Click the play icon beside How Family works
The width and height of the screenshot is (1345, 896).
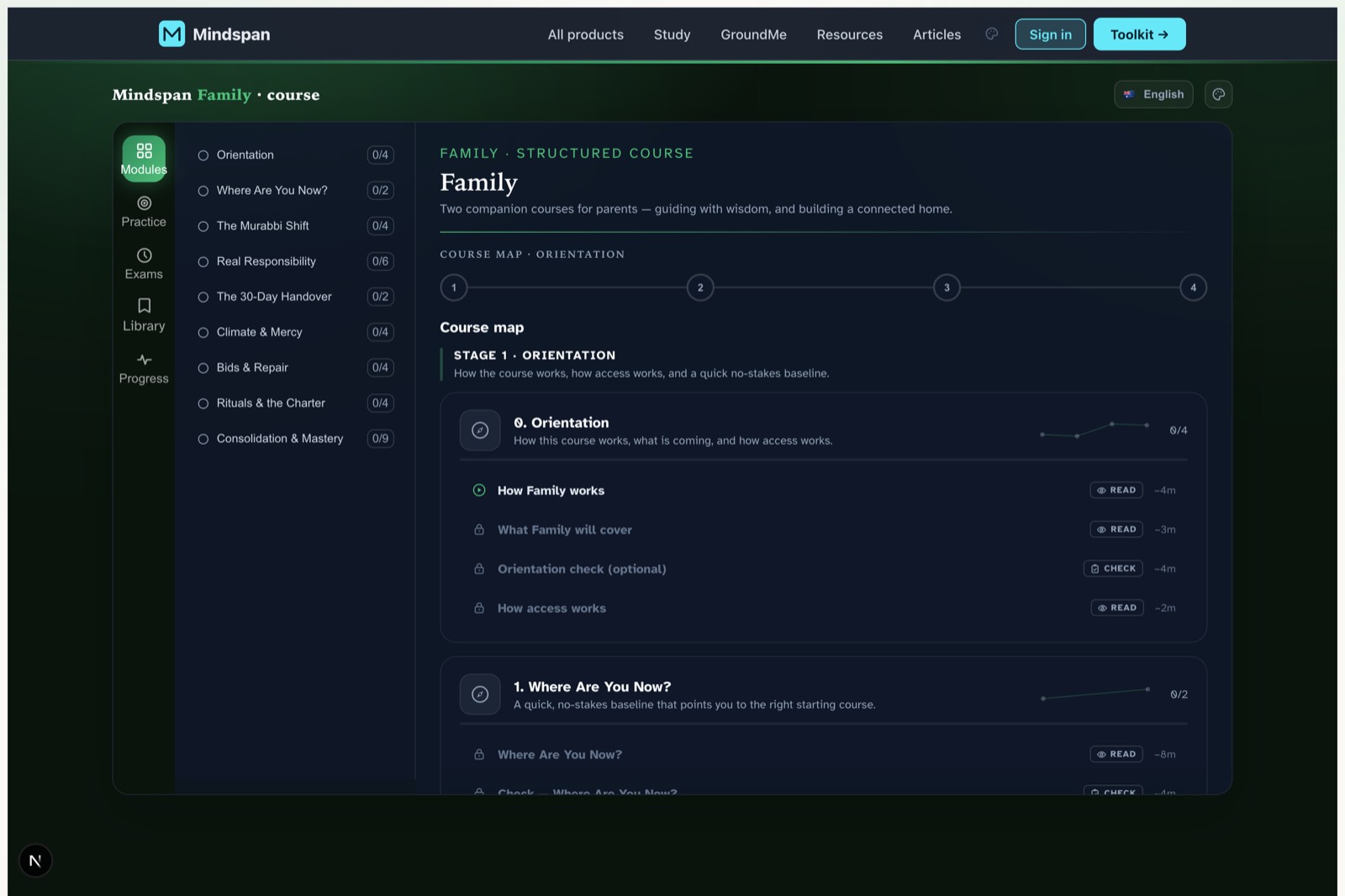(479, 490)
